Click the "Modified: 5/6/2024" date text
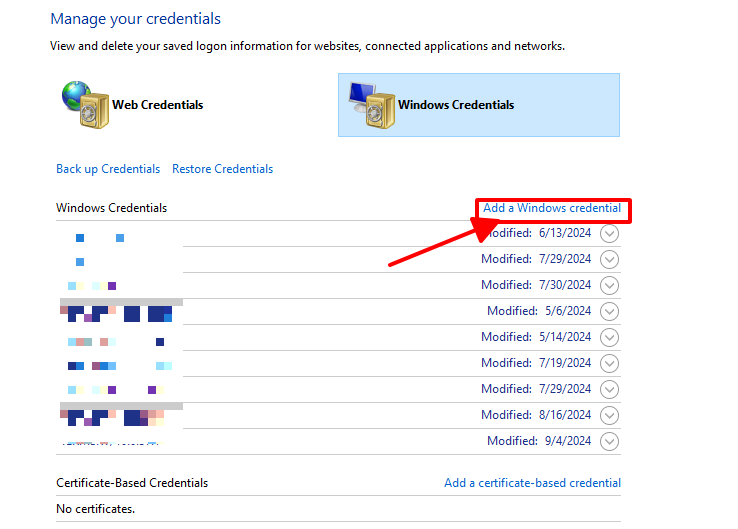This screenshot has width=738, height=529. [539, 311]
